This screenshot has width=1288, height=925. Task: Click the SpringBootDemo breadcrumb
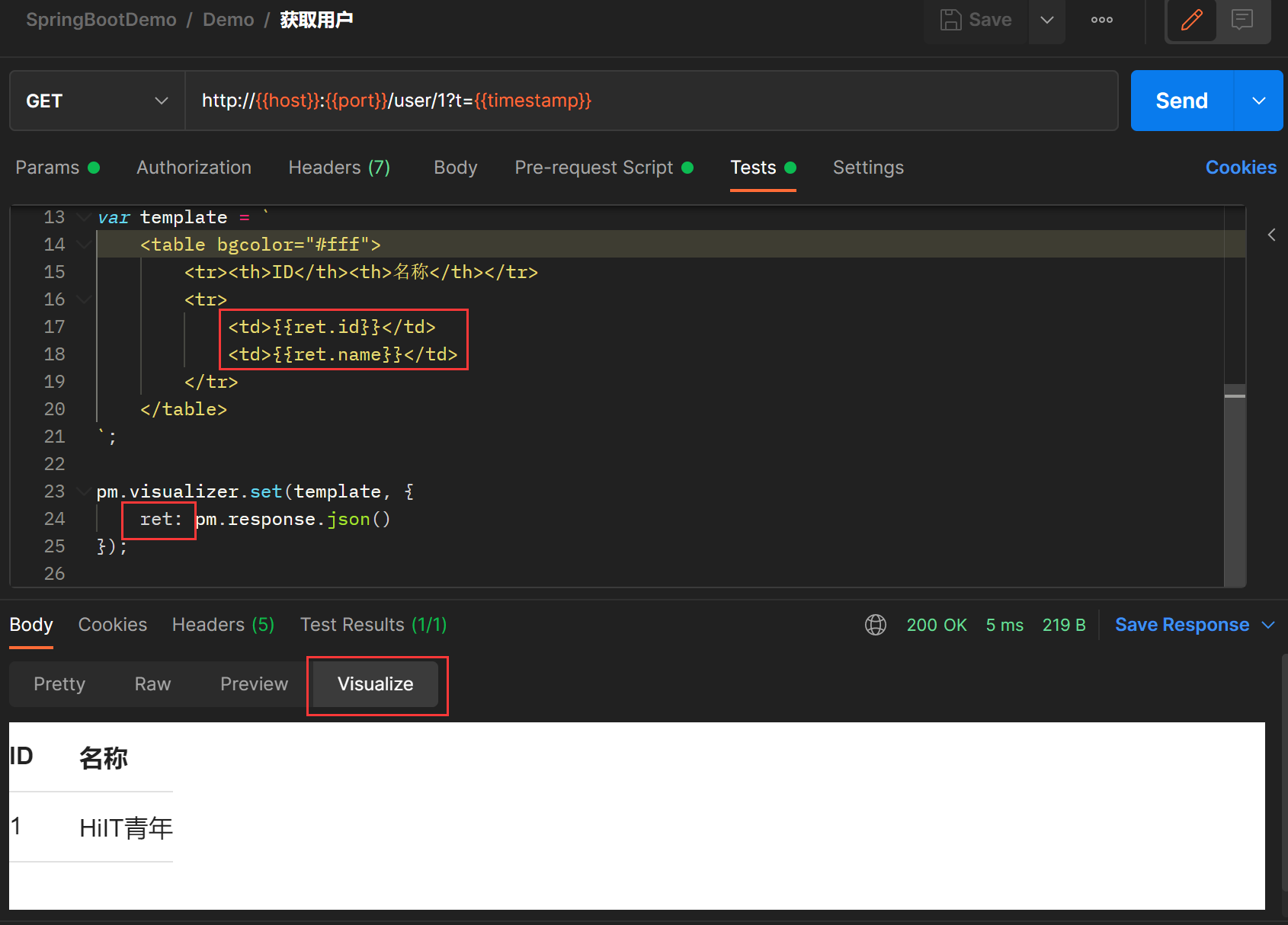click(101, 20)
